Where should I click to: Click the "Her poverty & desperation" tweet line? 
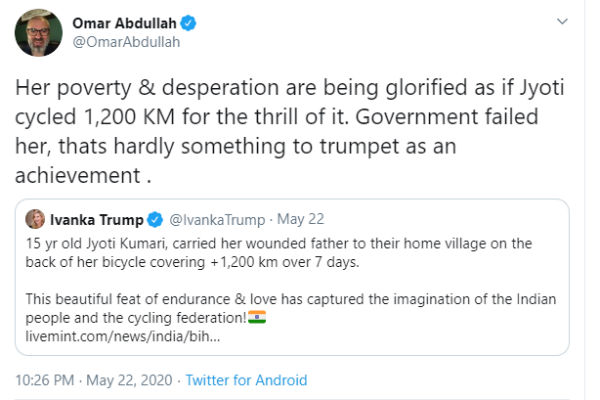(290, 88)
